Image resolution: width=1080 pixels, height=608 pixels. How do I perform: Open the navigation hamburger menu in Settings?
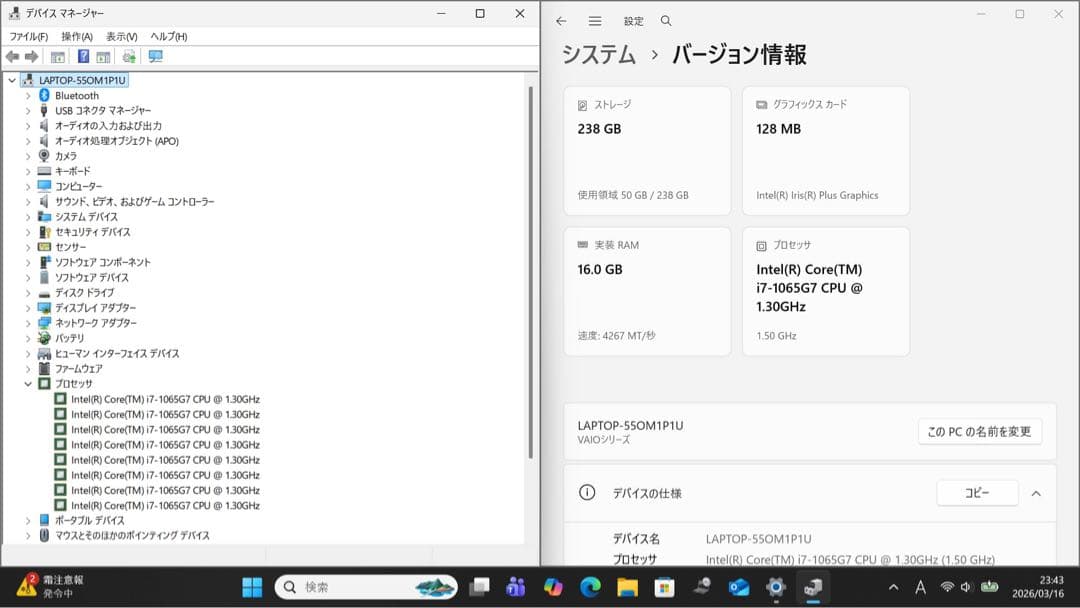tap(594, 21)
